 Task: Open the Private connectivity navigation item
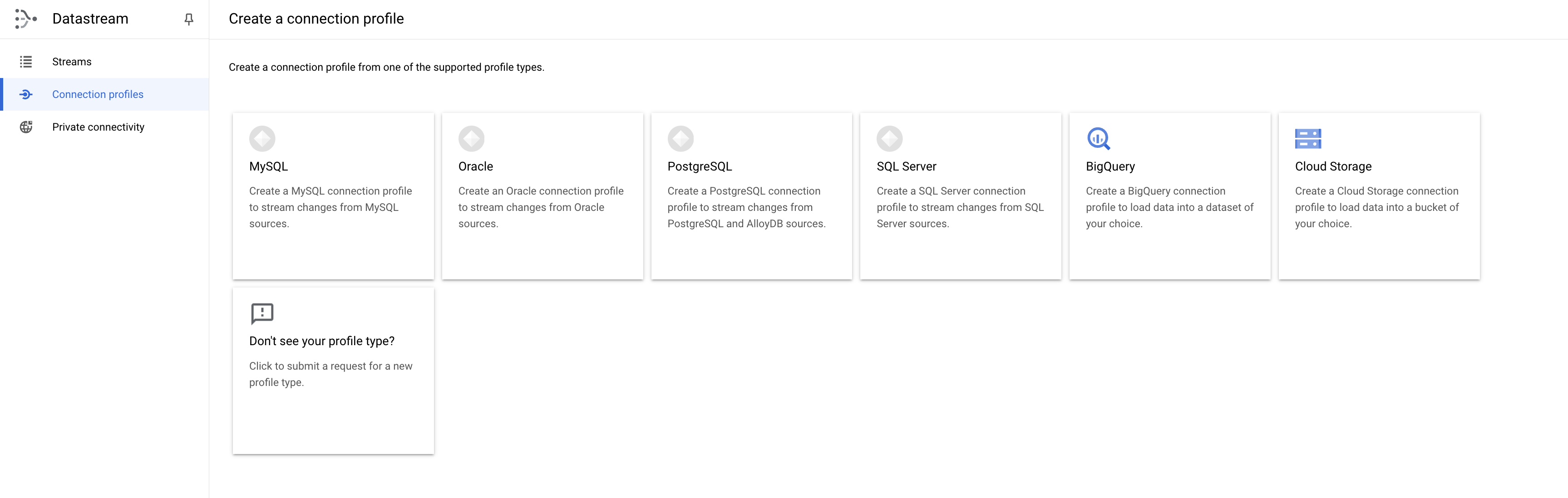coord(98,127)
